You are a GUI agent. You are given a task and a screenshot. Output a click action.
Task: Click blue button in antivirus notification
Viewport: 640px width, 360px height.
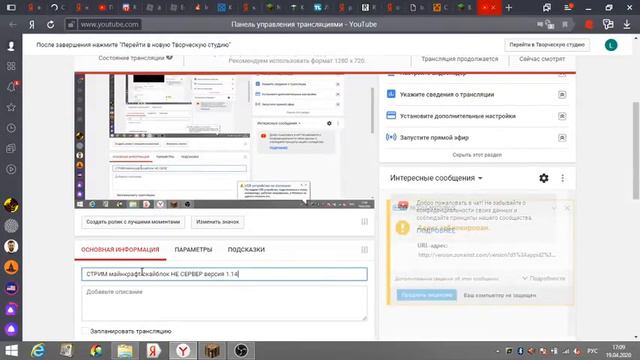tap(427, 295)
